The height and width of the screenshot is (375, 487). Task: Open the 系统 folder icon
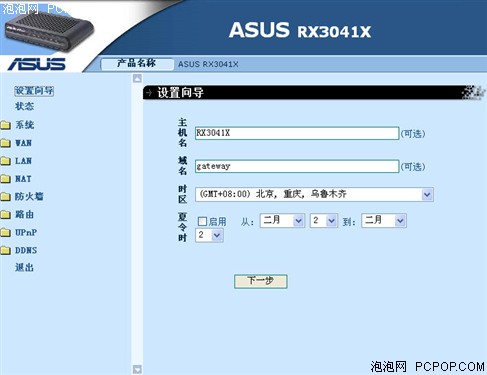coord(5,125)
